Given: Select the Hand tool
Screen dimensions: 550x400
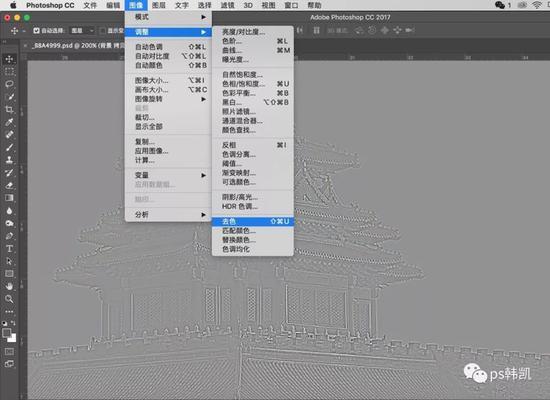Looking at the screenshot, I should (x=9, y=286).
